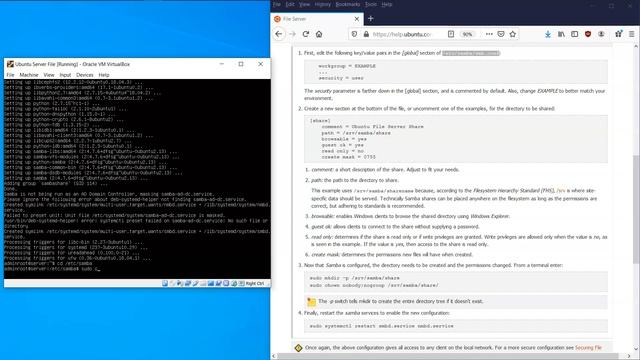
Task: Open the Firefox hamburger menu
Action: coord(631,34)
